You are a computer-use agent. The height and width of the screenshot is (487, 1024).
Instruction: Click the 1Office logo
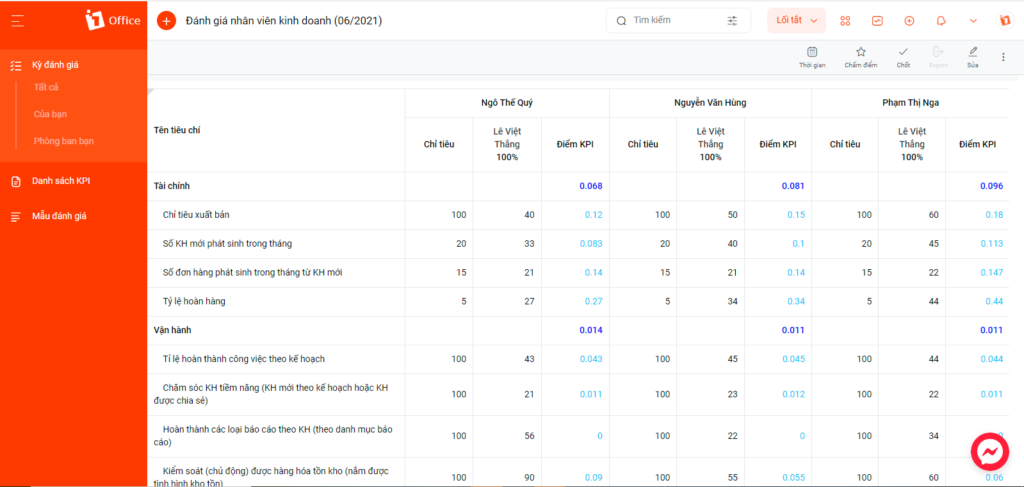[113, 20]
